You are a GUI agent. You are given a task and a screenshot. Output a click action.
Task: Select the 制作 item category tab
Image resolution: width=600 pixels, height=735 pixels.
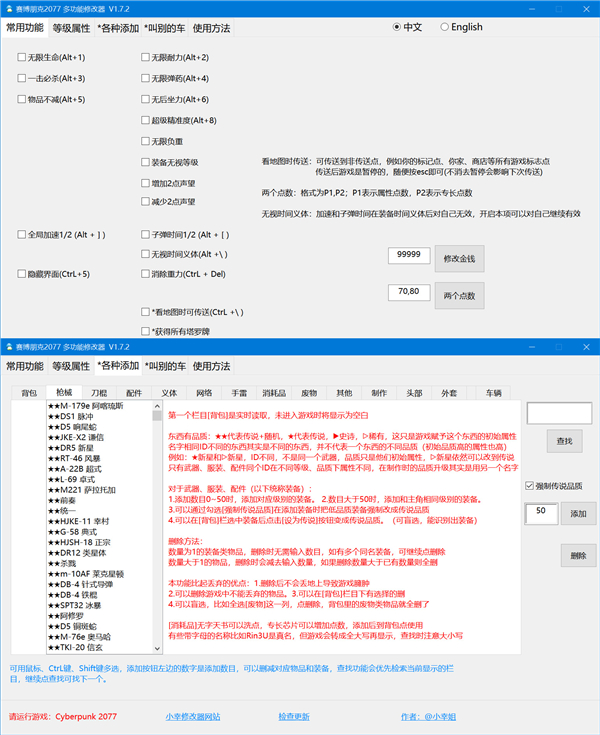pyautogui.click(x=379, y=393)
